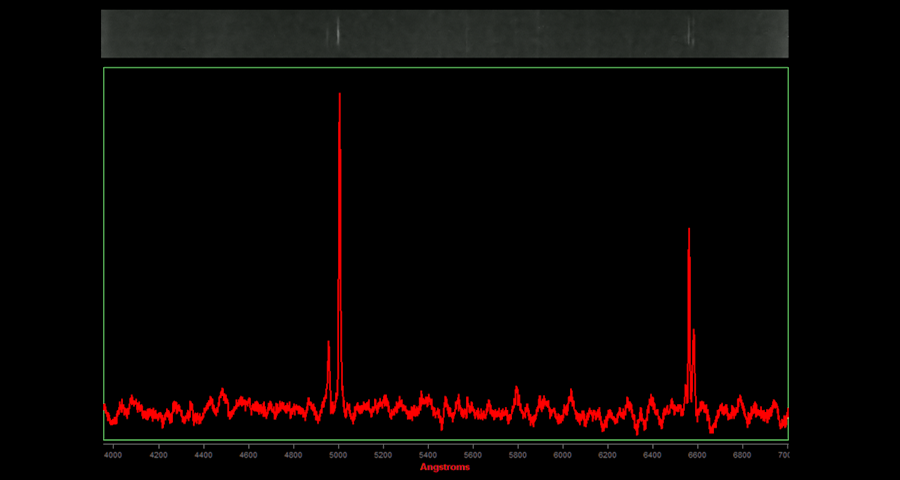Click the 4400 wavelength tick label

pyautogui.click(x=203, y=454)
